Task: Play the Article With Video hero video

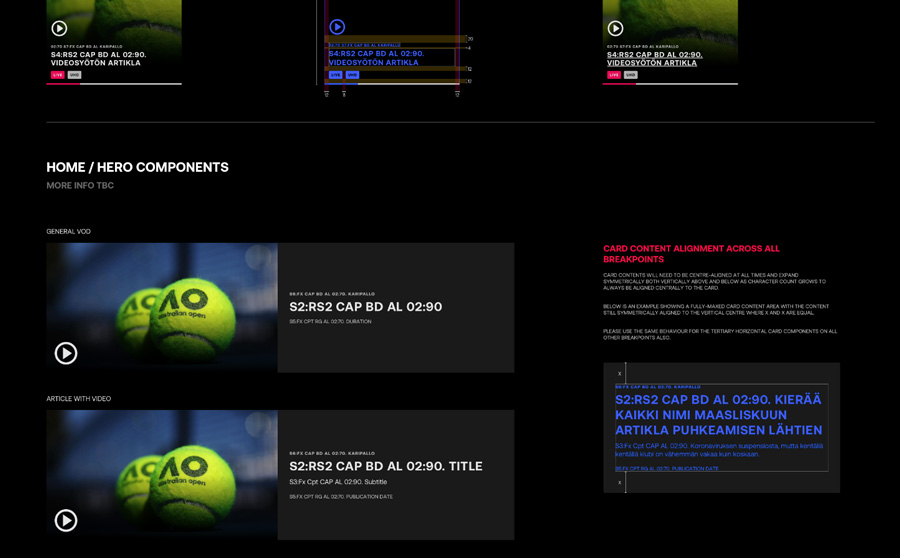Action: point(66,520)
